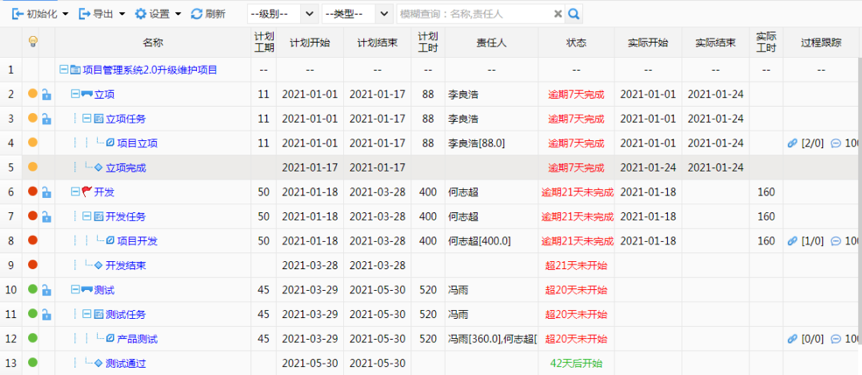Click [0/0] tracking count in 产品测试 row
The width and height of the screenshot is (862, 375).
coord(813,339)
